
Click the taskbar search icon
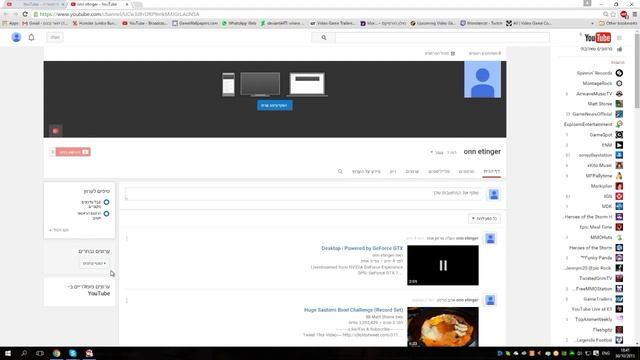(x=24, y=353)
